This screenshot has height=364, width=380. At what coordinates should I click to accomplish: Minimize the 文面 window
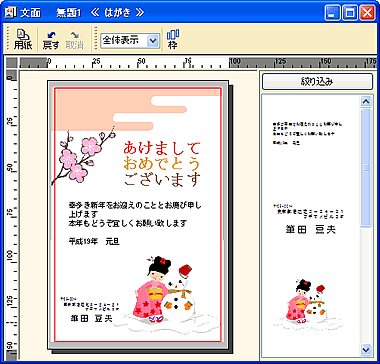[x=333, y=13]
